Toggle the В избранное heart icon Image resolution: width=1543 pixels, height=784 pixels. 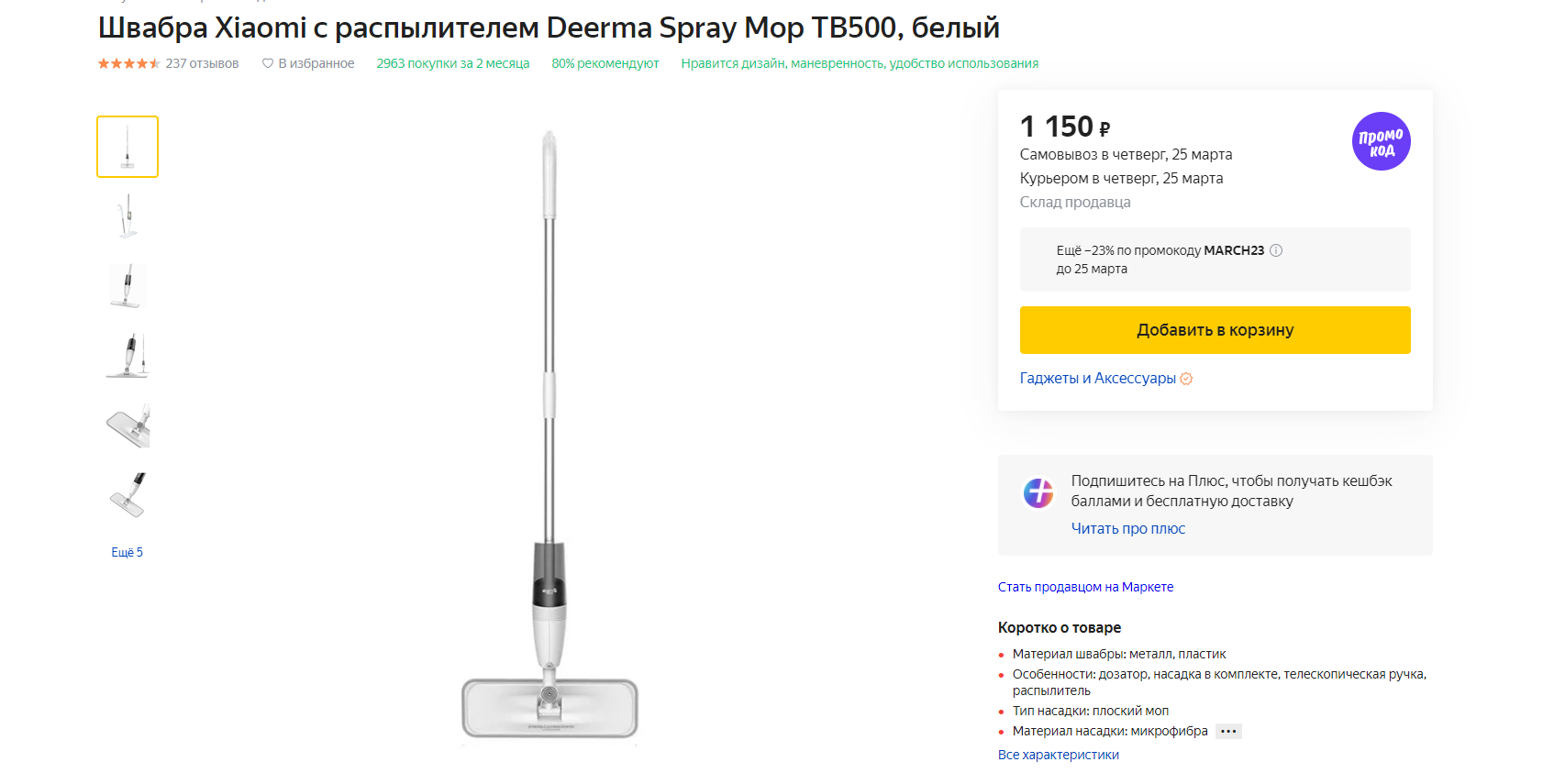pyautogui.click(x=268, y=63)
